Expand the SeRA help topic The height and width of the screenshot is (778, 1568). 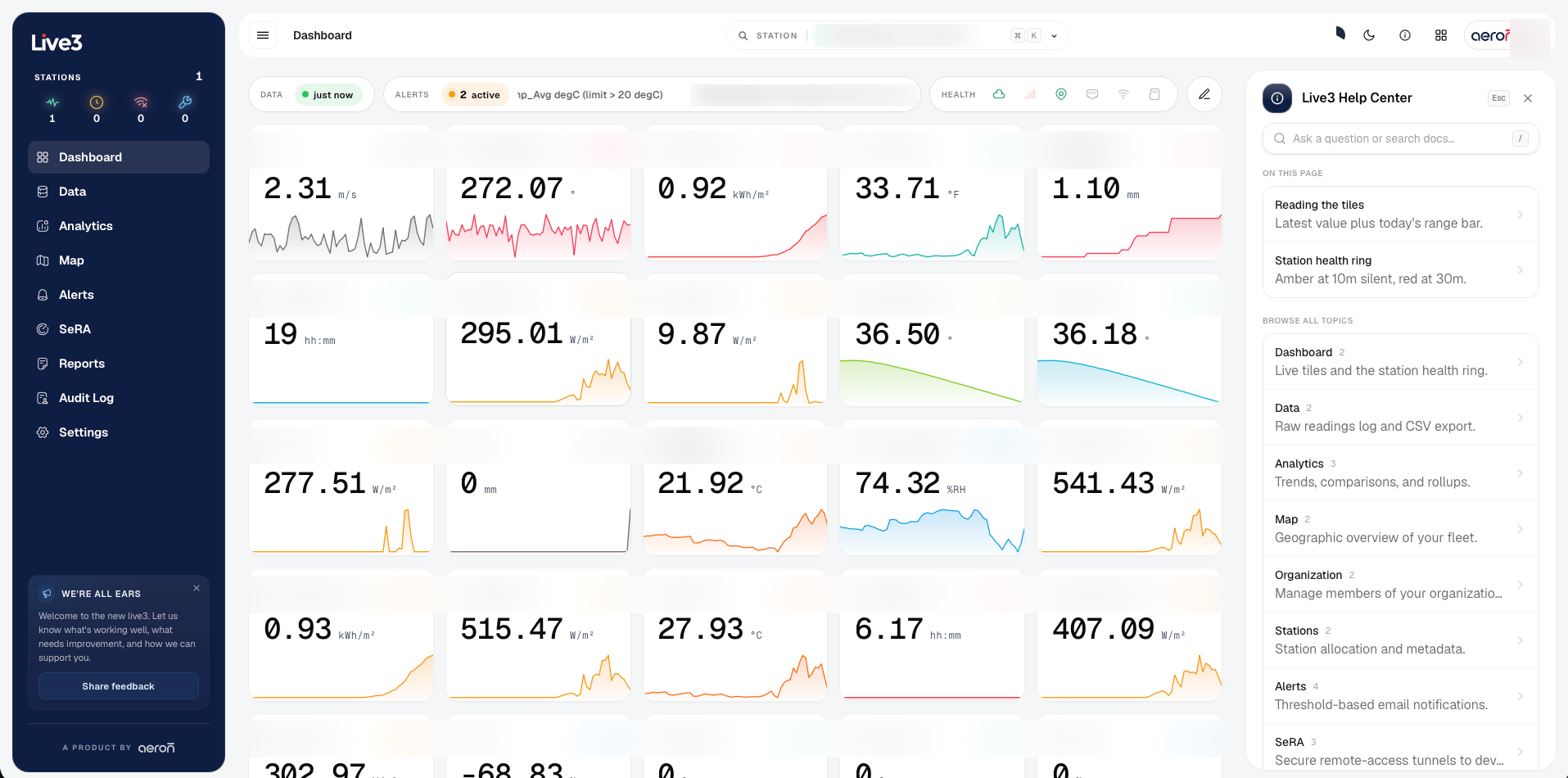point(1400,748)
